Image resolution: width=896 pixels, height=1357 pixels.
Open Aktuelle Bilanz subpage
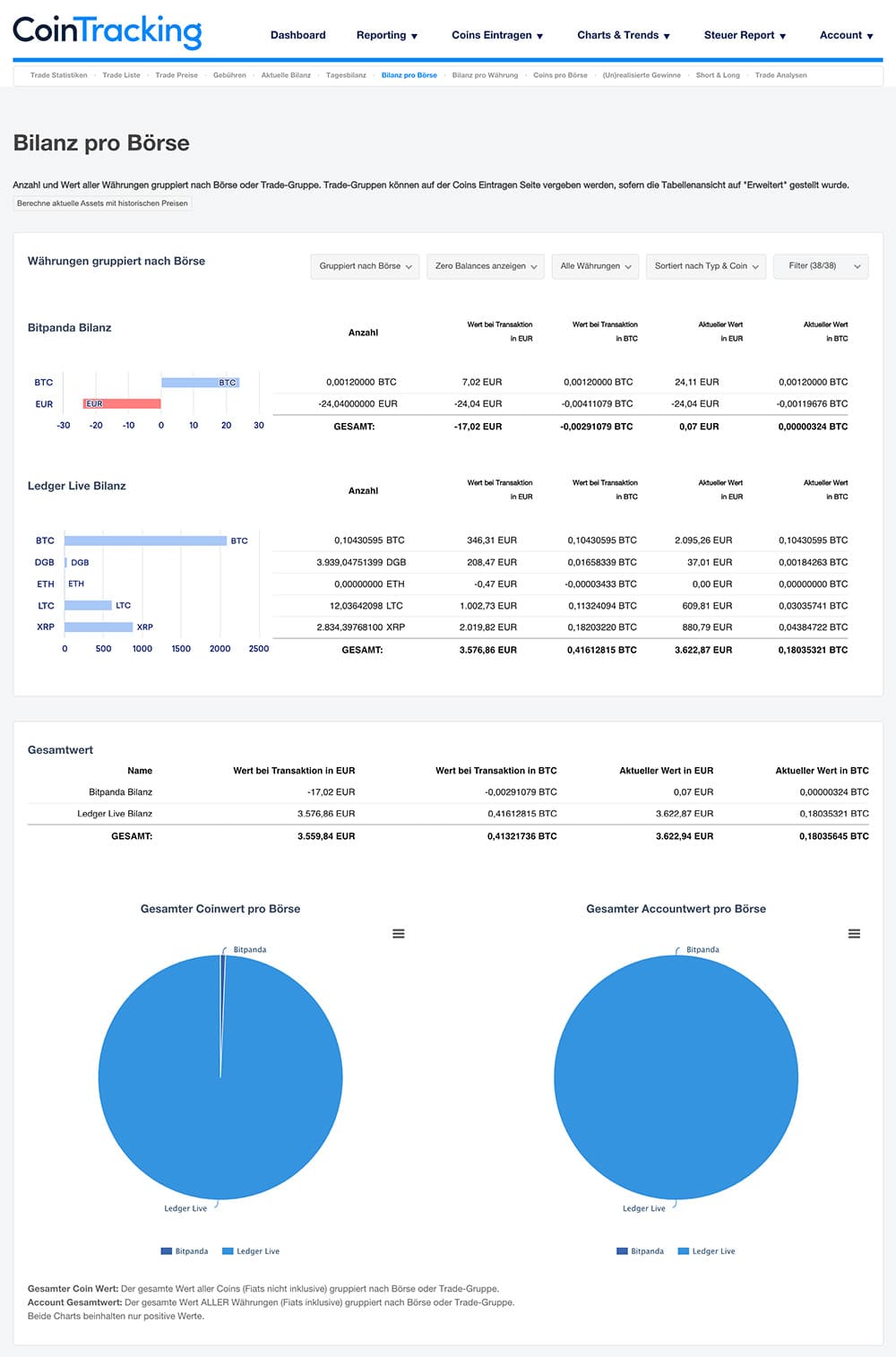click(286, 75)
